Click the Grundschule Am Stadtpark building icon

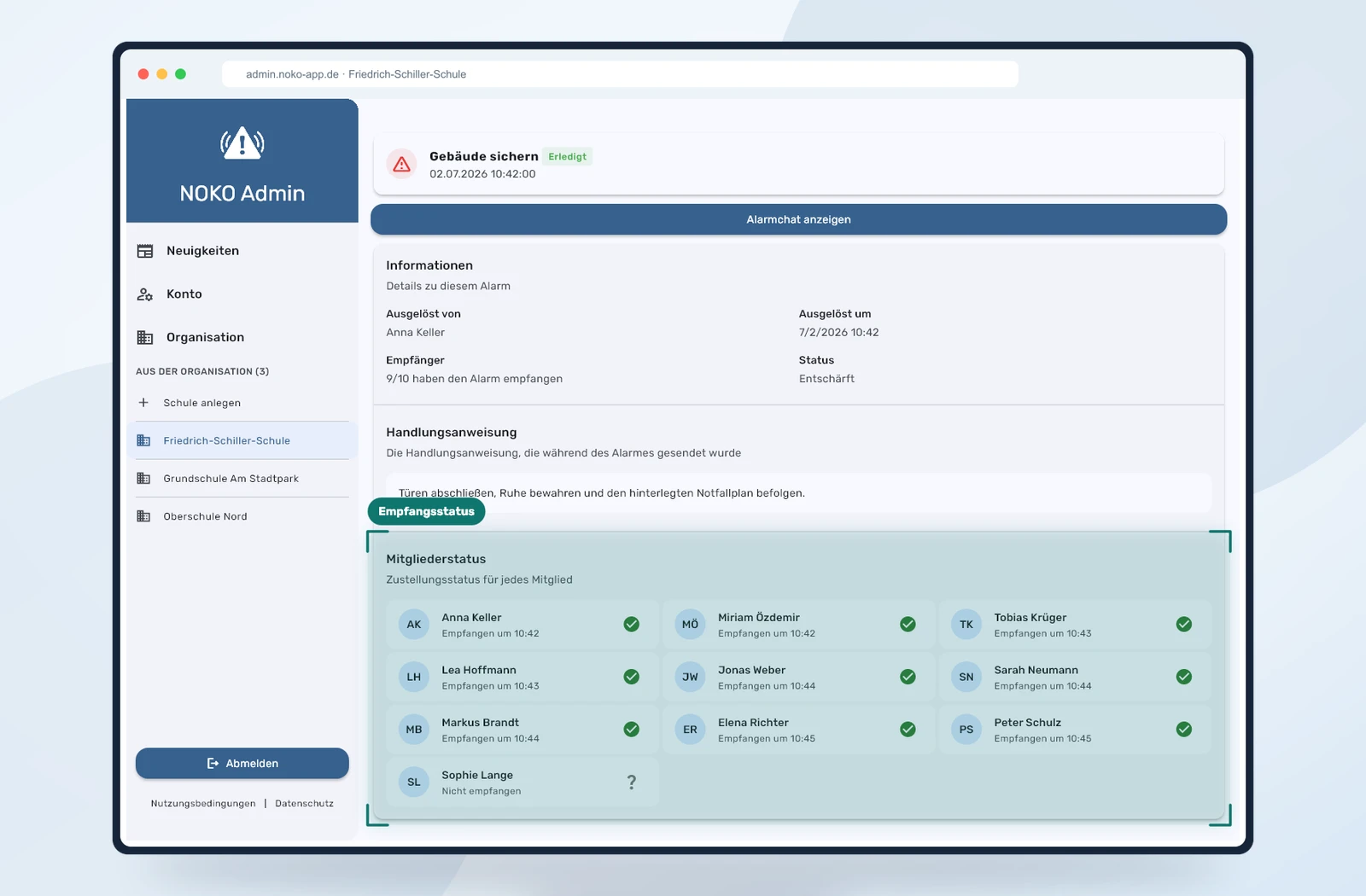click(x=143, y=479)
